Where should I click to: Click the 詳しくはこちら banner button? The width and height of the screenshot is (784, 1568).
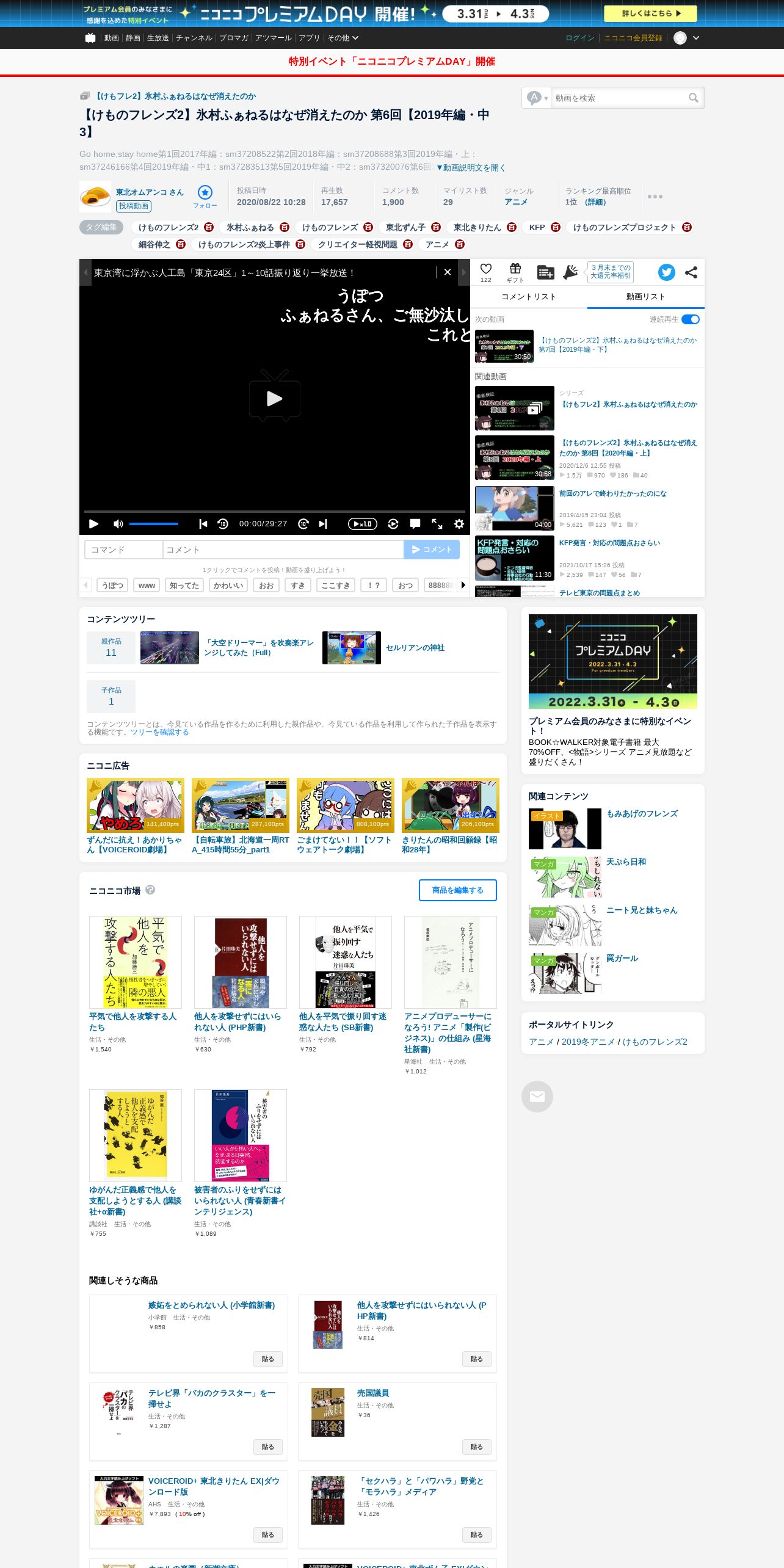(x=652, y=13)
